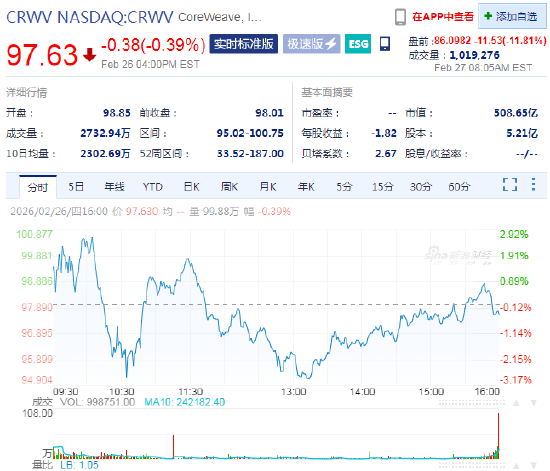Open the 在APP中查看 link
Viewport: 550px width, 471px height.
[x=443, y=16]
